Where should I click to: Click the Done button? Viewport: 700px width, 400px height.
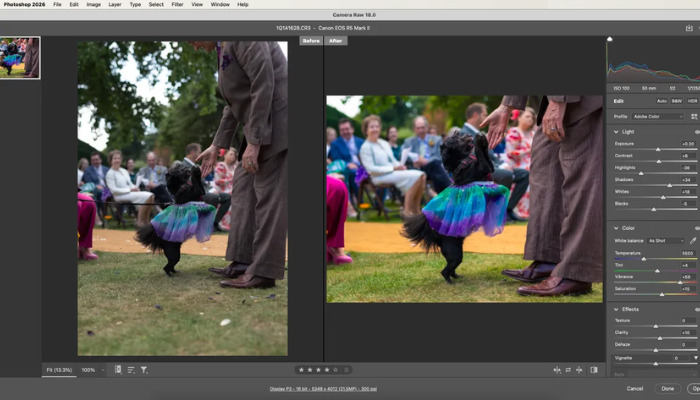667,388
